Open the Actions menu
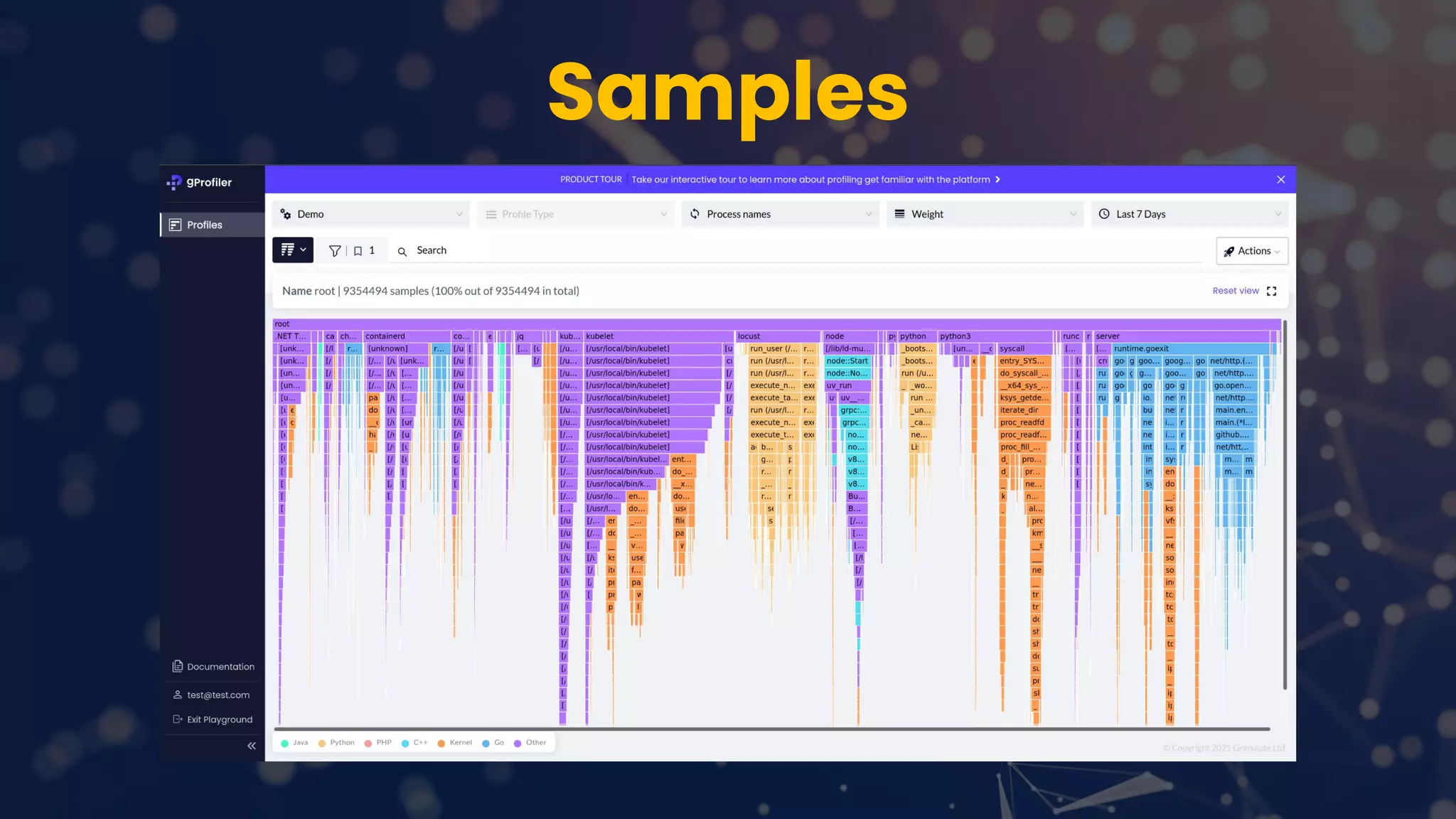This screenshot has height=819, width=1456. tap(1251, 251)
